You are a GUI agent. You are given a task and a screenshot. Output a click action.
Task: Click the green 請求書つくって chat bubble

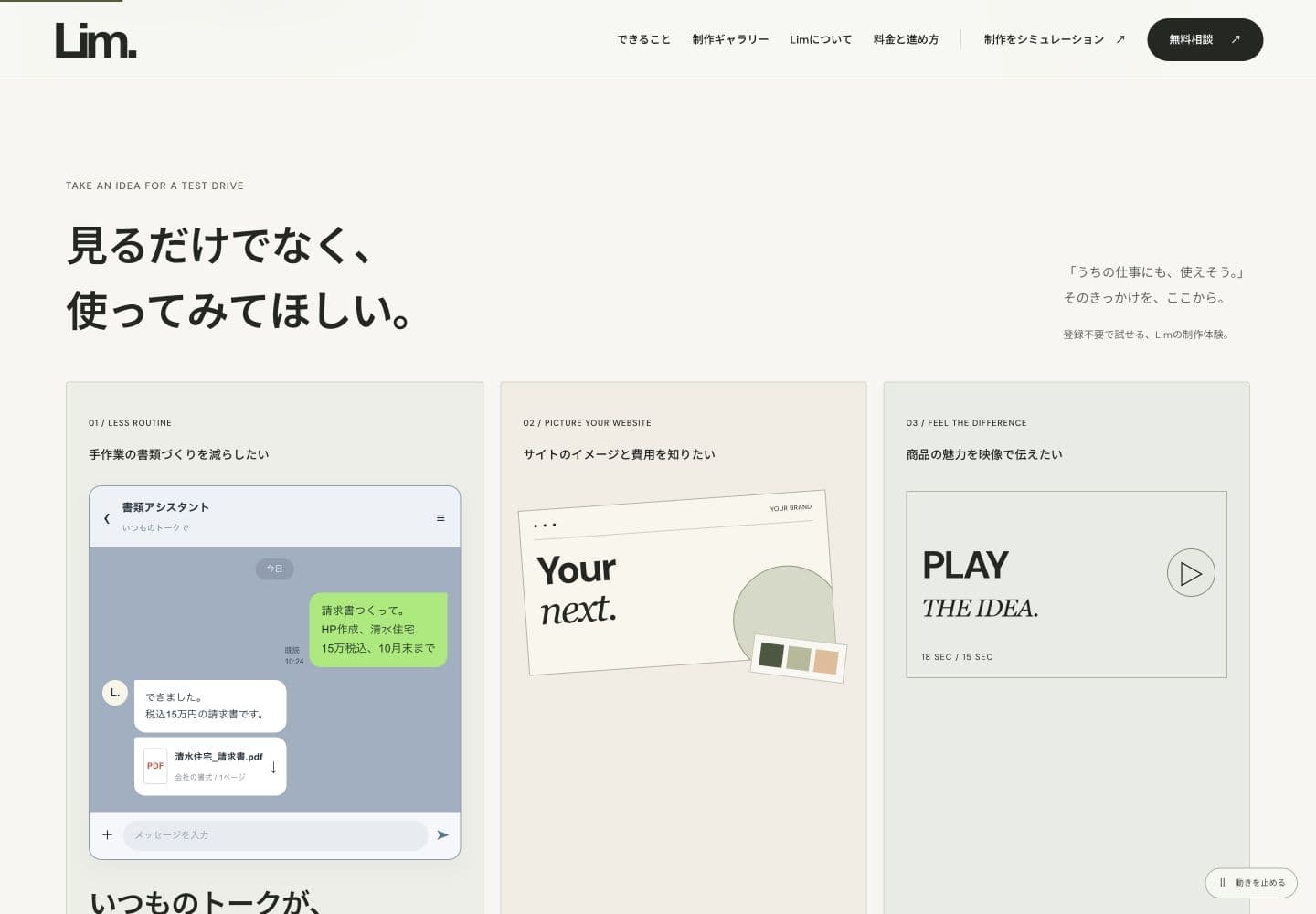coord(378,630)
